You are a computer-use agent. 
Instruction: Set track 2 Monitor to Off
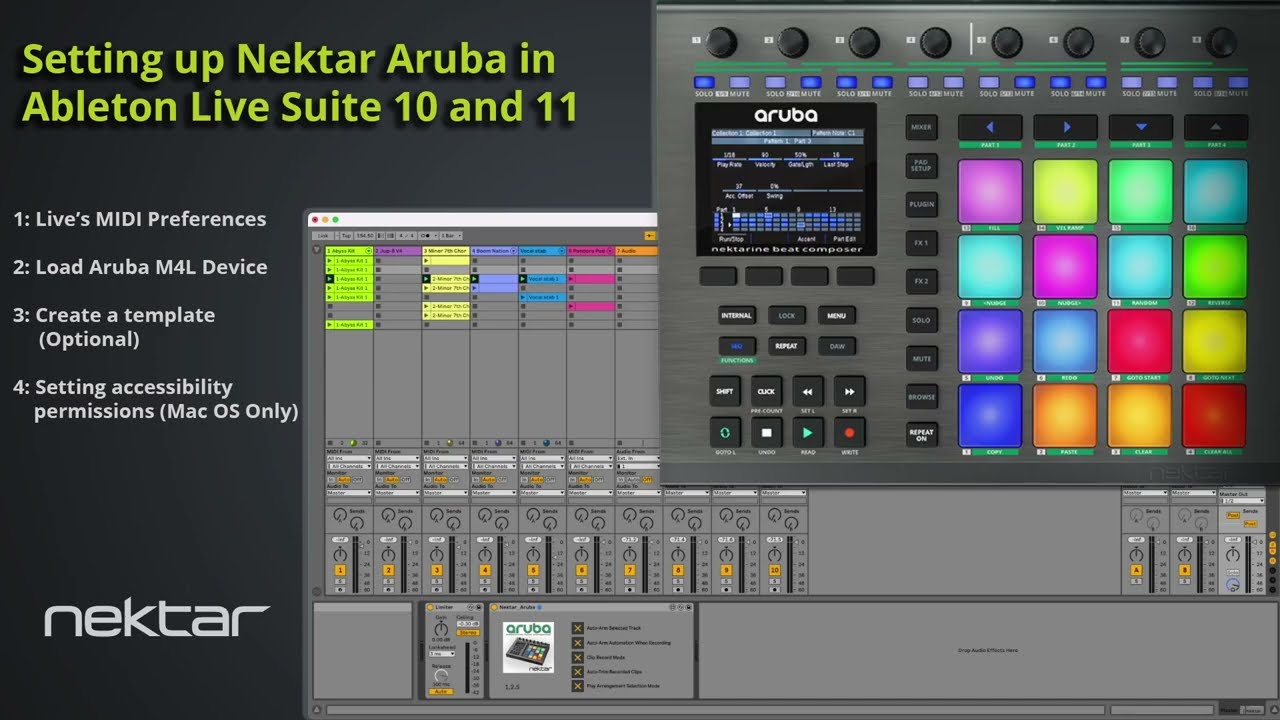pyautogui.click(x=406, y=480)
